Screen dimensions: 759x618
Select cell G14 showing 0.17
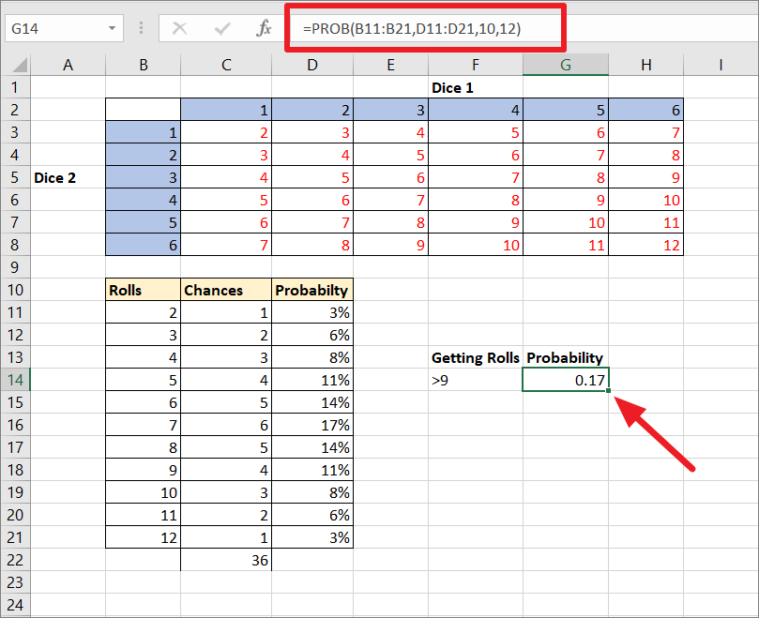pos(565,380)
